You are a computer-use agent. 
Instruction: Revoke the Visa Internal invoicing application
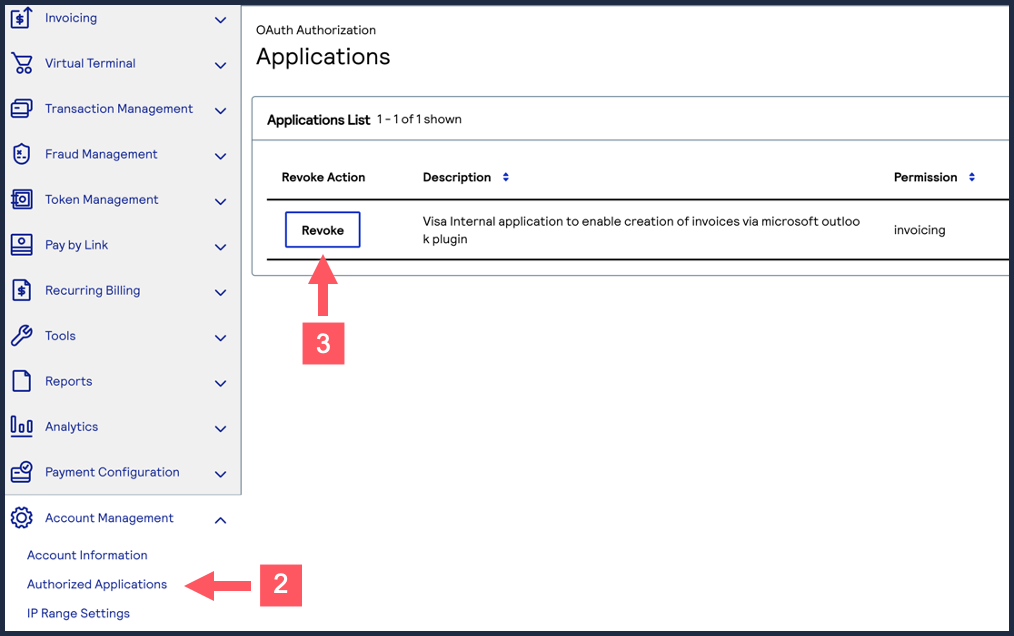(322, 230)
